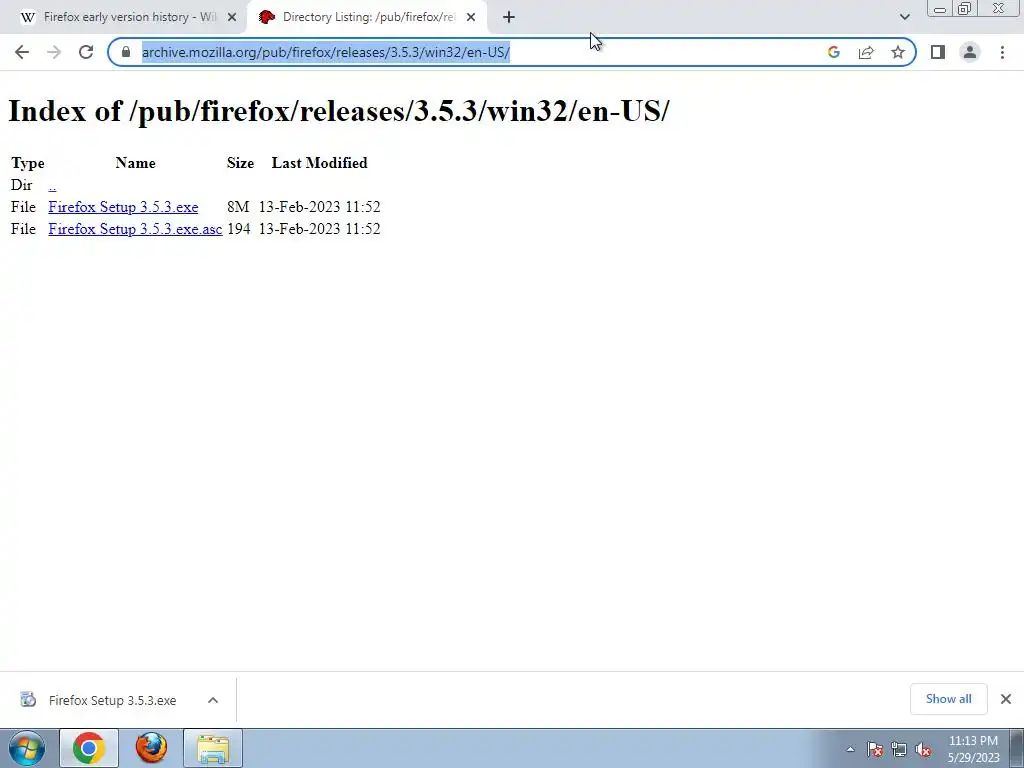1024x768 pixels.
Task: Click File type cell of Firefox Setup 3.5.3.exe row
Action: [23, 207]
